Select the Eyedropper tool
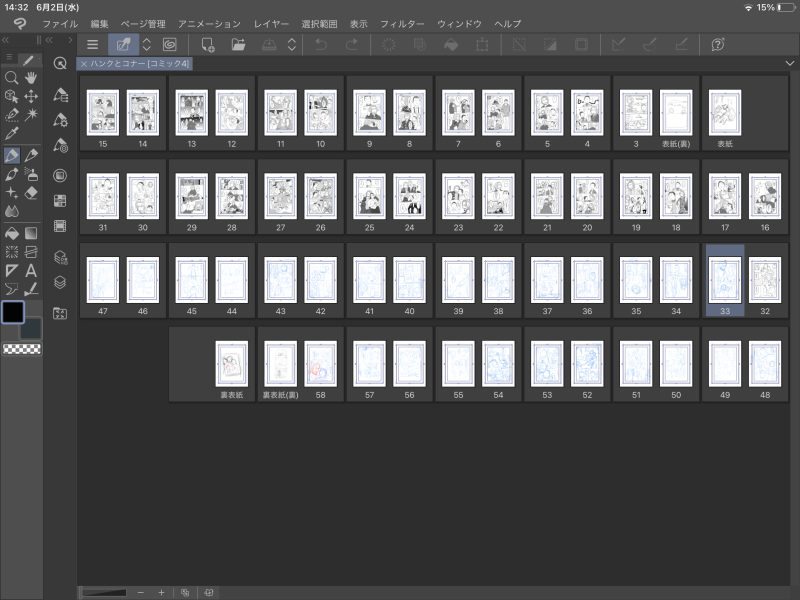The image size is (800, 600). click(x=11, y=133)
